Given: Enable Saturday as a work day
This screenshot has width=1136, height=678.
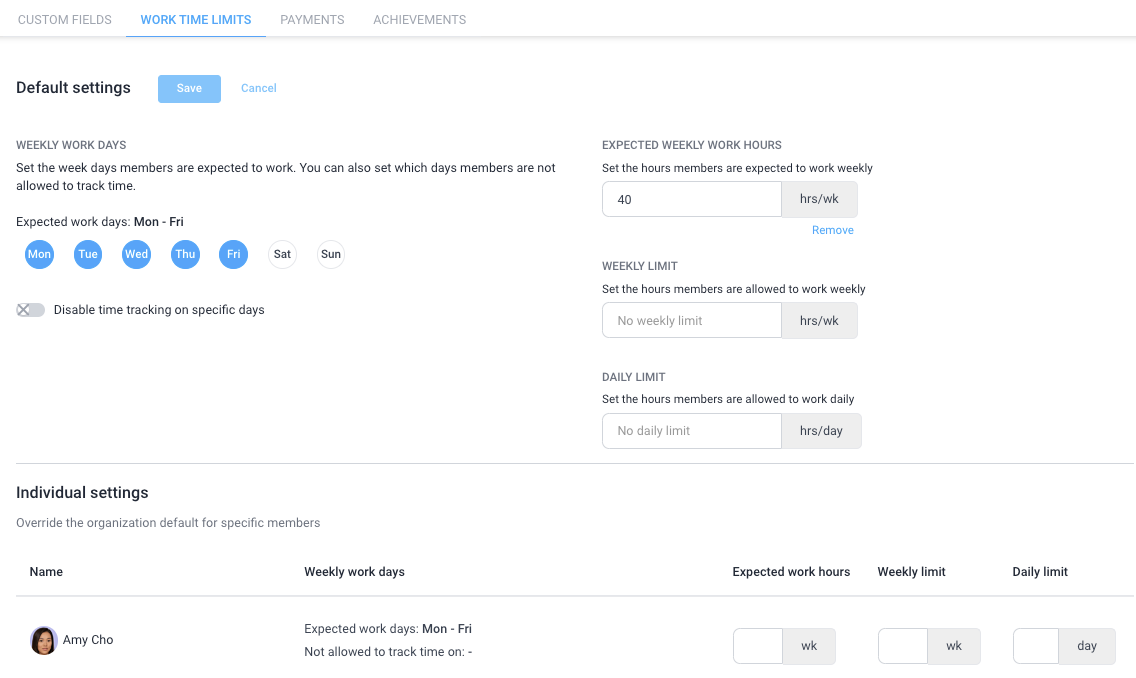Looking at the screenshot, I should point(283,254).
